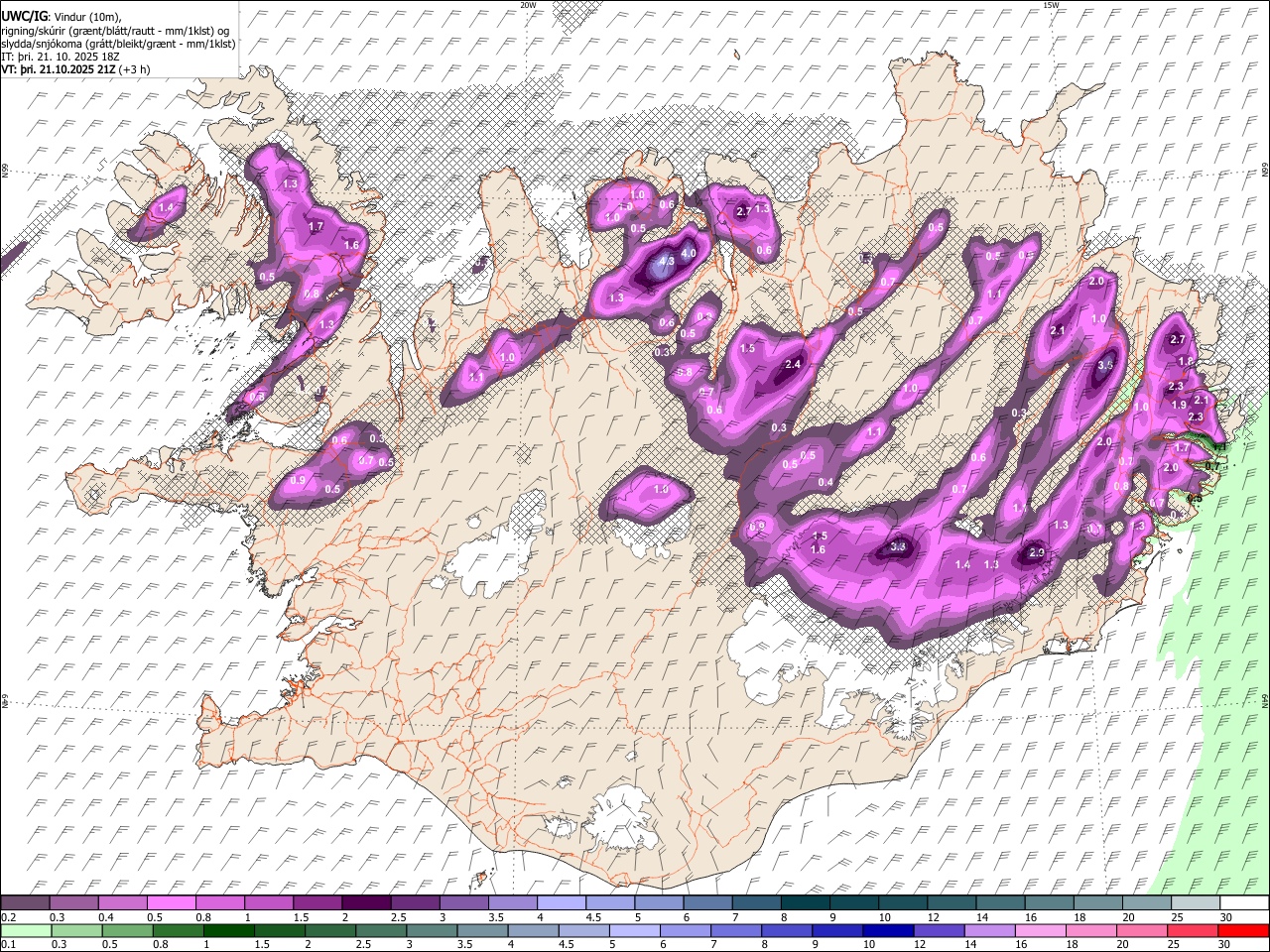
Task: Click the '4.3' precipitation value on the map
Action: pos(667,262)
